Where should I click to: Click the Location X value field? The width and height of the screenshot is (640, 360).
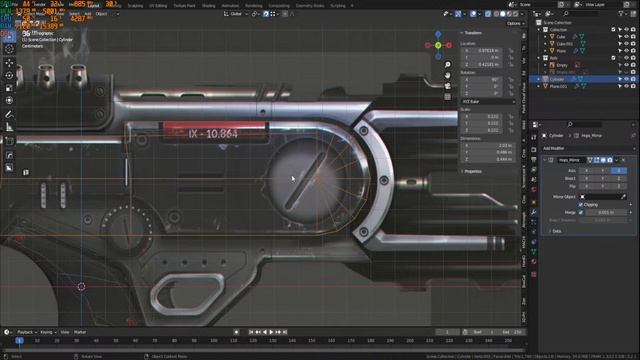482,51
